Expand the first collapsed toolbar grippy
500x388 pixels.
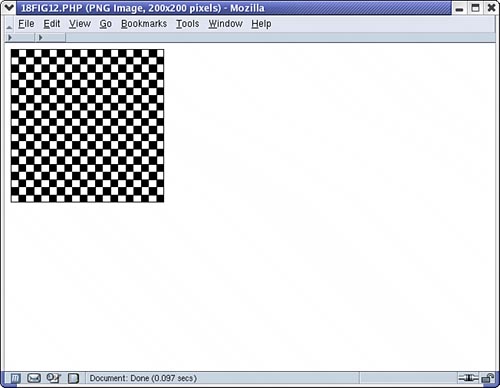[x=10, y=38]
